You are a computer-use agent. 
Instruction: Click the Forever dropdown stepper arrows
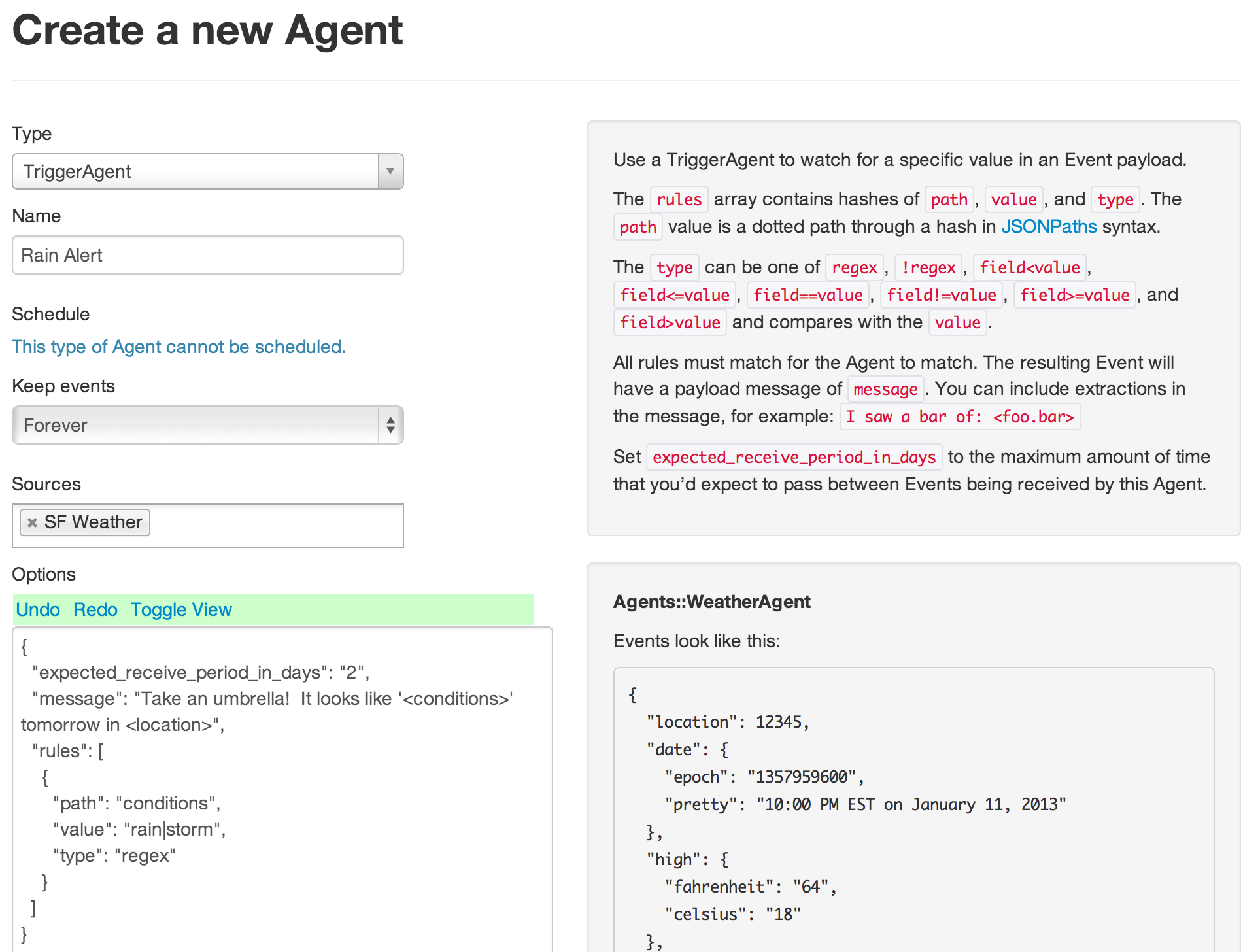coord(390,425)
